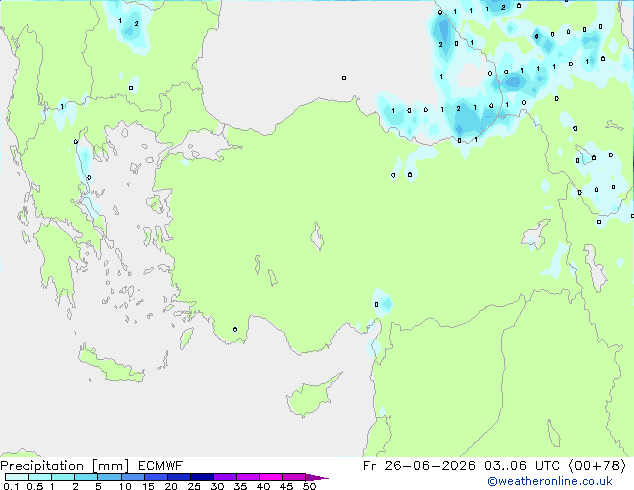Screen dimensions: 634x490
Task: Select the 'Precipitation [mm]' title text
Action: pos(65,466)
